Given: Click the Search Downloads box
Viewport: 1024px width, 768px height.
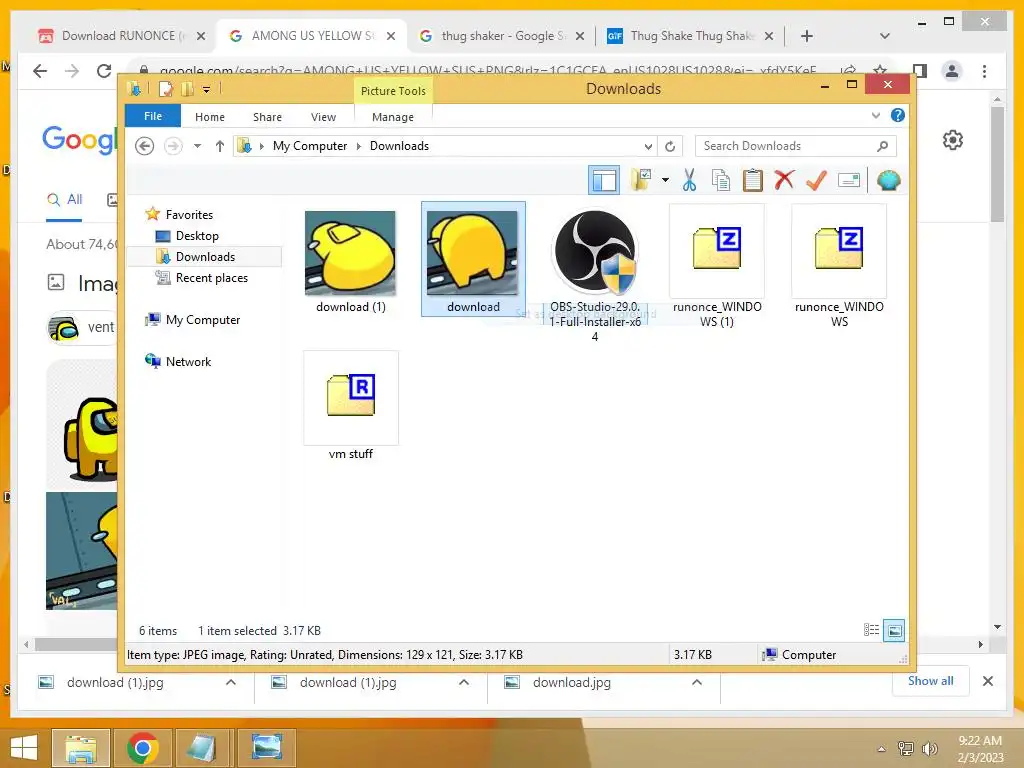Looking at the screenshot, I should (795, 146).
